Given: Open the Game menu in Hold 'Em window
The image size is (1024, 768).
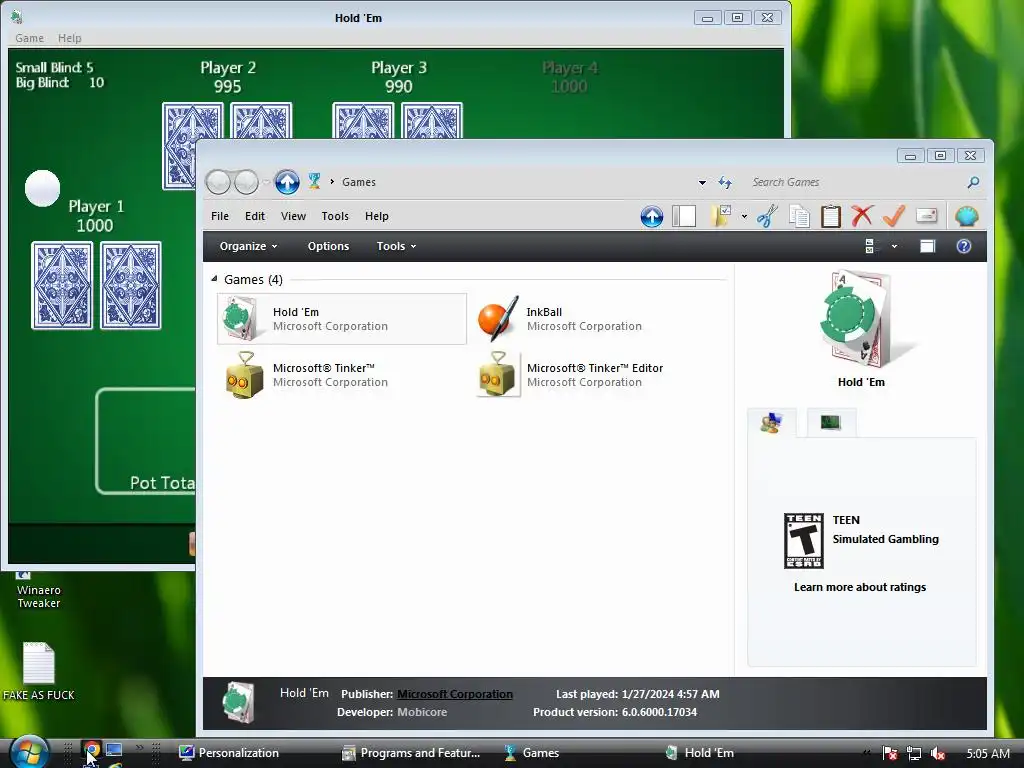Looking at the screenshot, I should [x=29, y=38].
